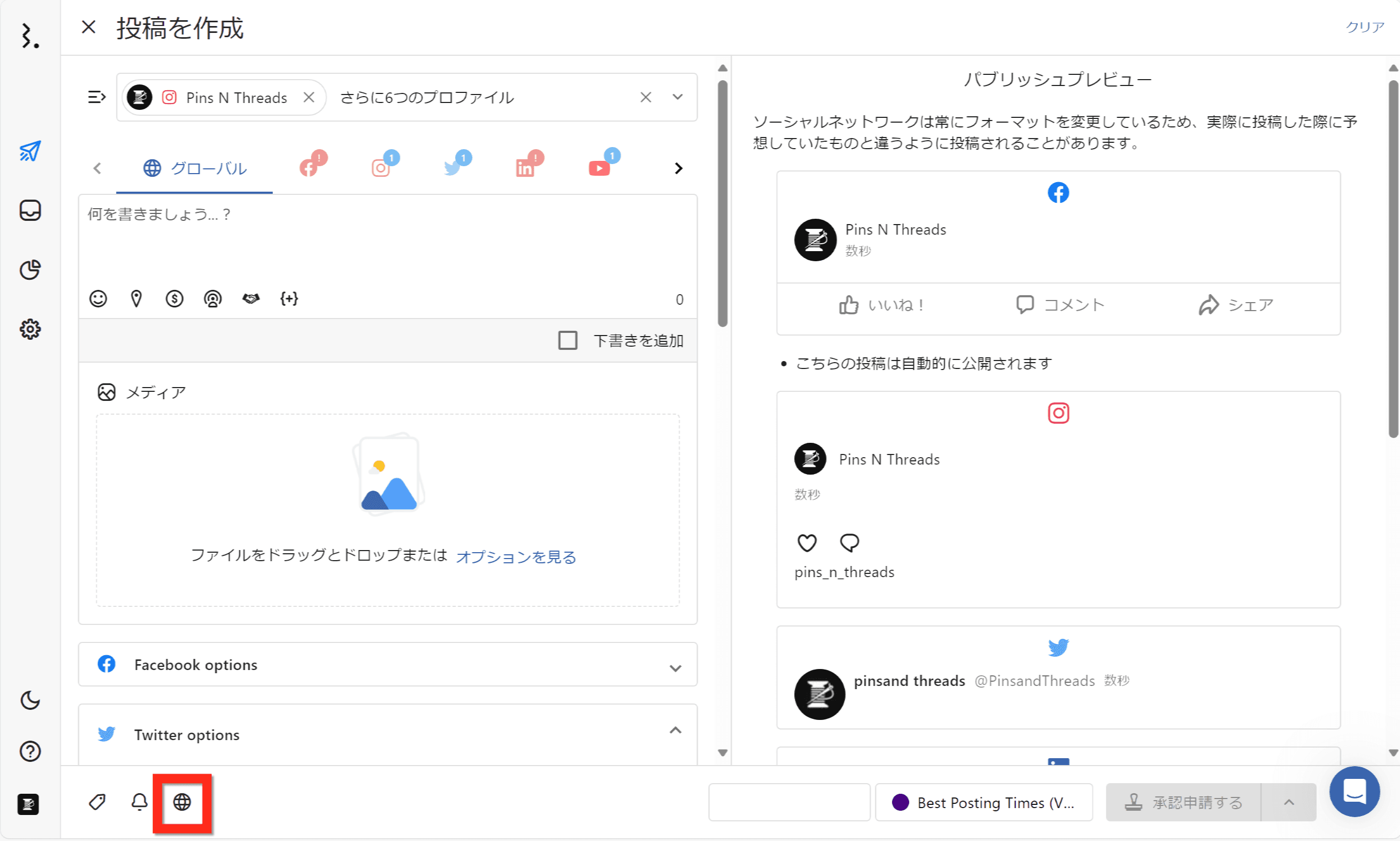Viewport: 1400px width, 841px height.
Task: Click the オプションを見る link
Action: [x=516, y=557]
